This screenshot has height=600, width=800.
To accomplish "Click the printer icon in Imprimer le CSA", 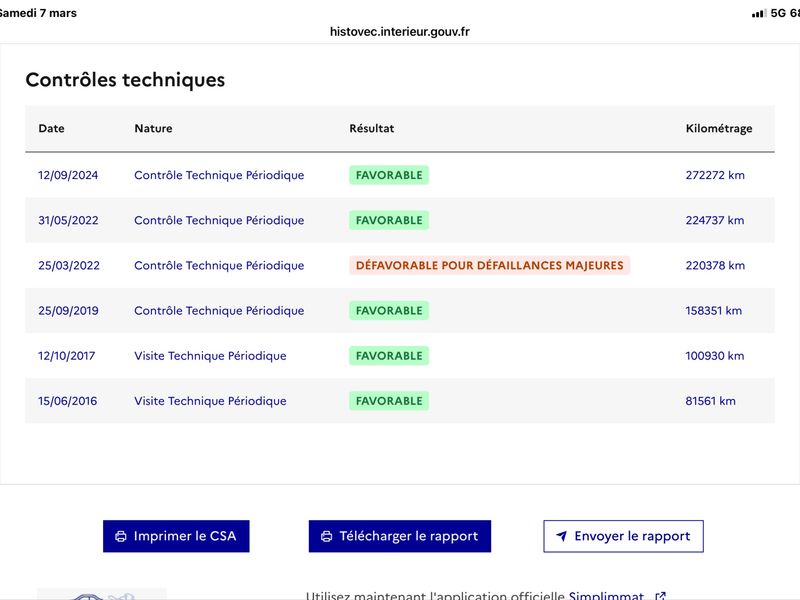I will tap(121, 536).
